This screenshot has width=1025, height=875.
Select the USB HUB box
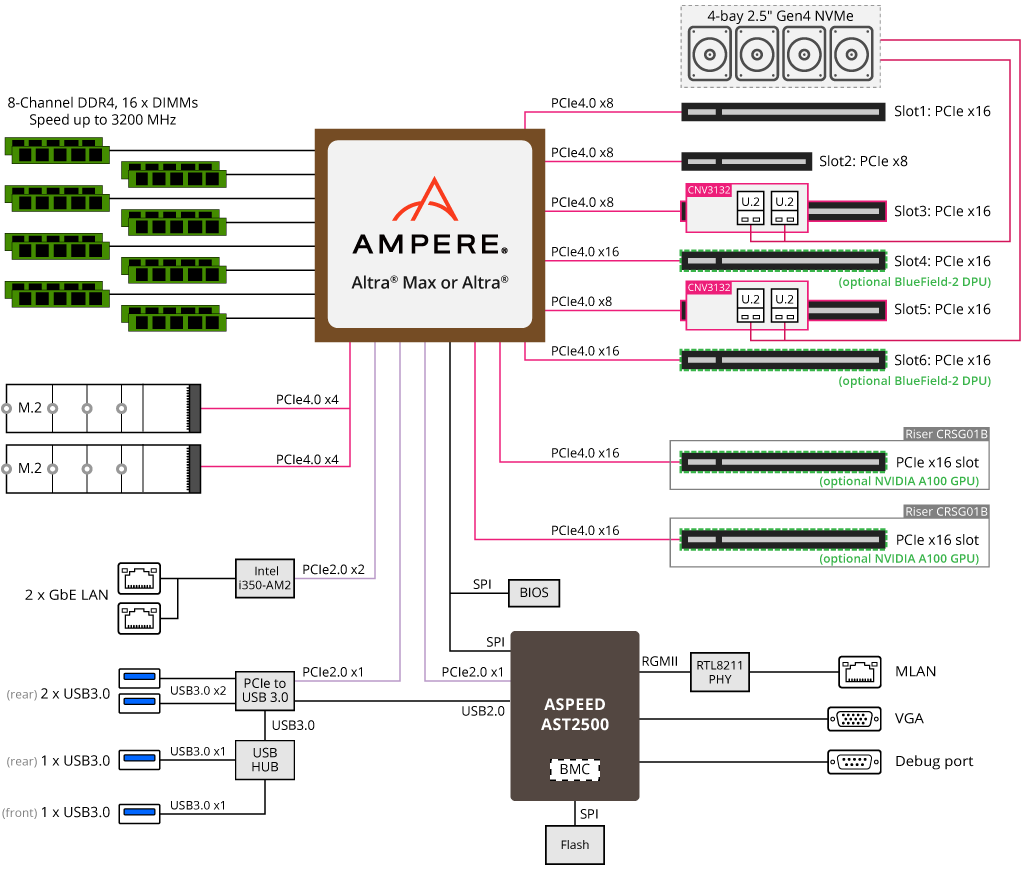(265, 760)
